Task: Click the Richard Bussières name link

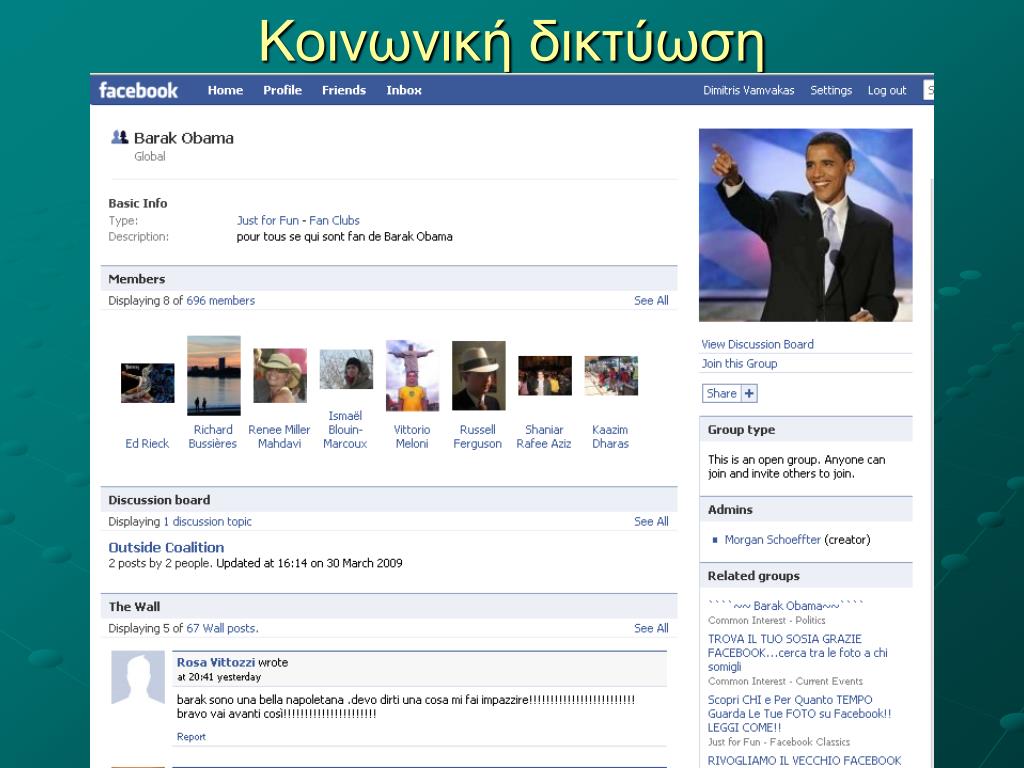Action: coord(213,436)
